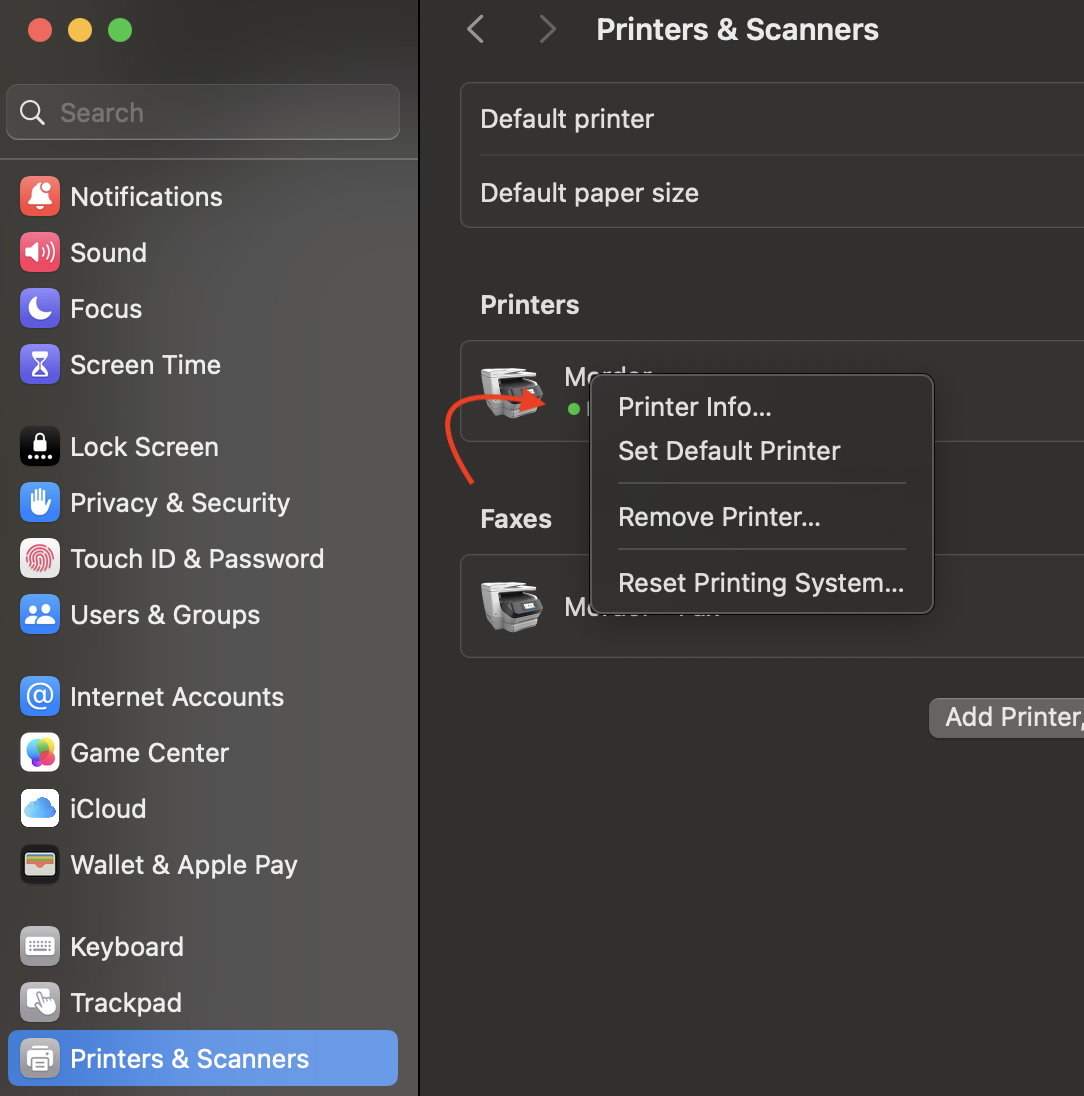Choose Printer Info from context menu
Screen dimensions: 1084x1096
(x=695, y=407)
